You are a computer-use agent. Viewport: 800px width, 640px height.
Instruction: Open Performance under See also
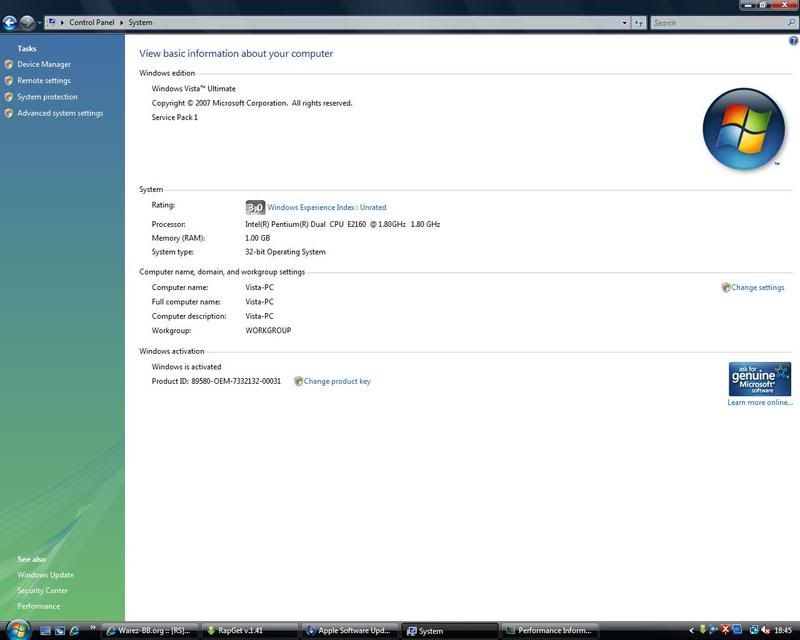point(39,606)
